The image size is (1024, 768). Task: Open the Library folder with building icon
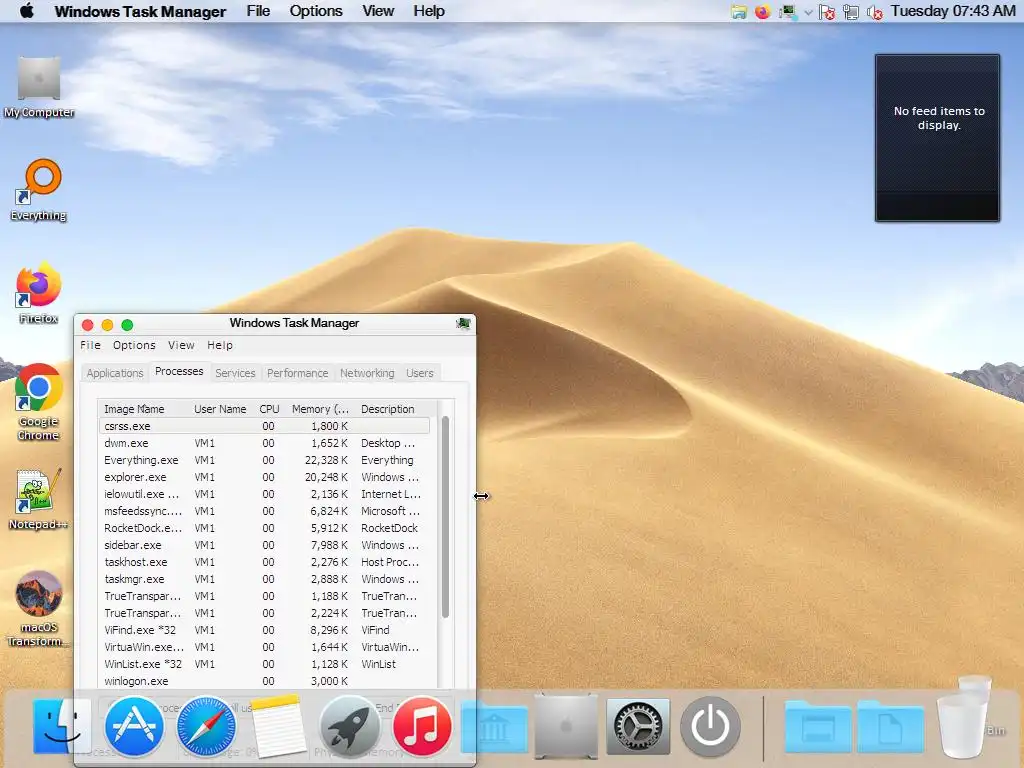(494, 728)
